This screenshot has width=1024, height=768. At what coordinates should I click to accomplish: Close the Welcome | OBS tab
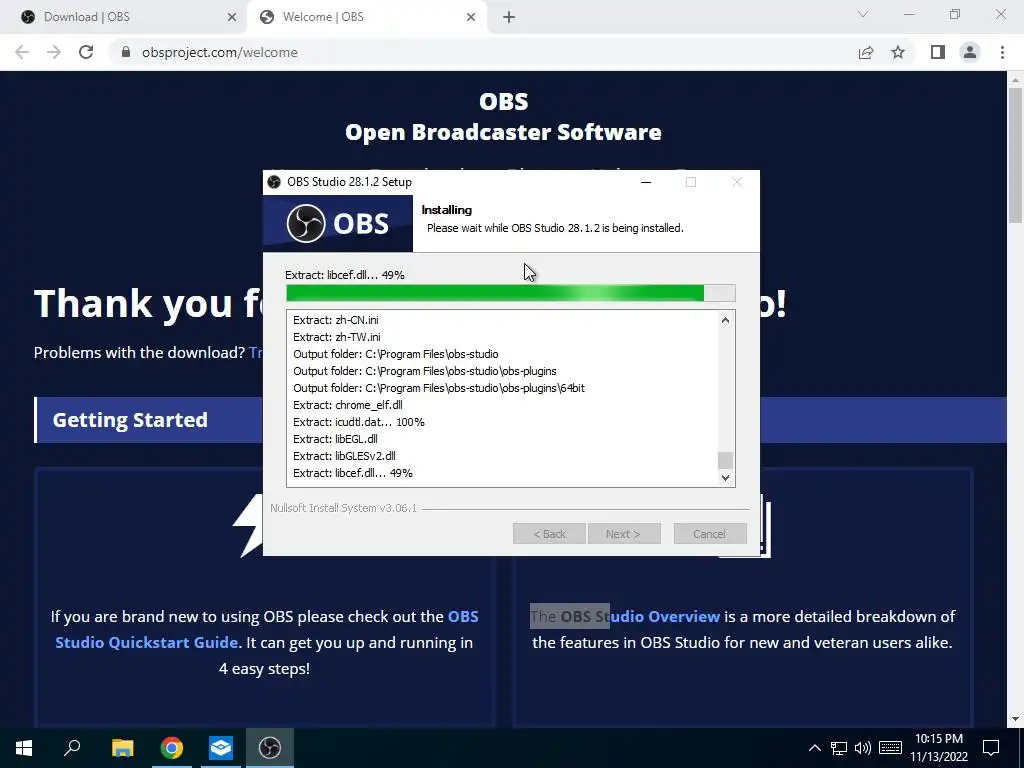click(x=471, y=17)
